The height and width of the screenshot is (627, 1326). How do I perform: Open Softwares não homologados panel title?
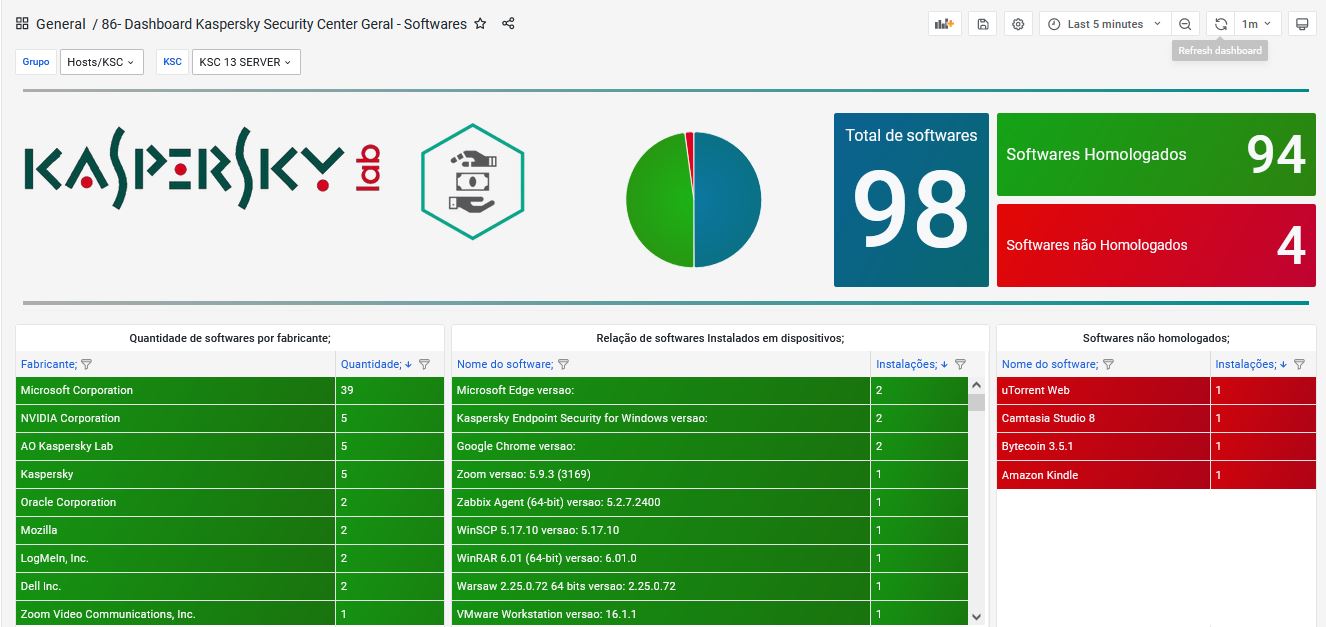click(x=1156, y=338)
